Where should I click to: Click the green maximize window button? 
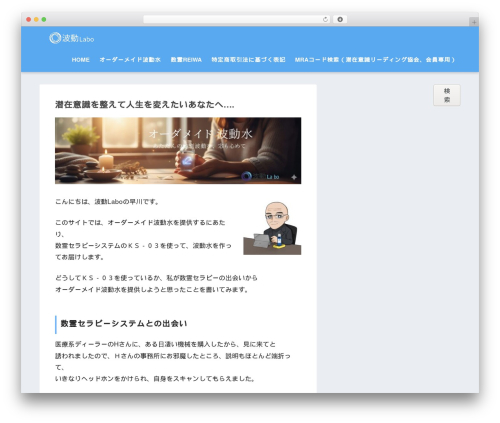point(44,20)
